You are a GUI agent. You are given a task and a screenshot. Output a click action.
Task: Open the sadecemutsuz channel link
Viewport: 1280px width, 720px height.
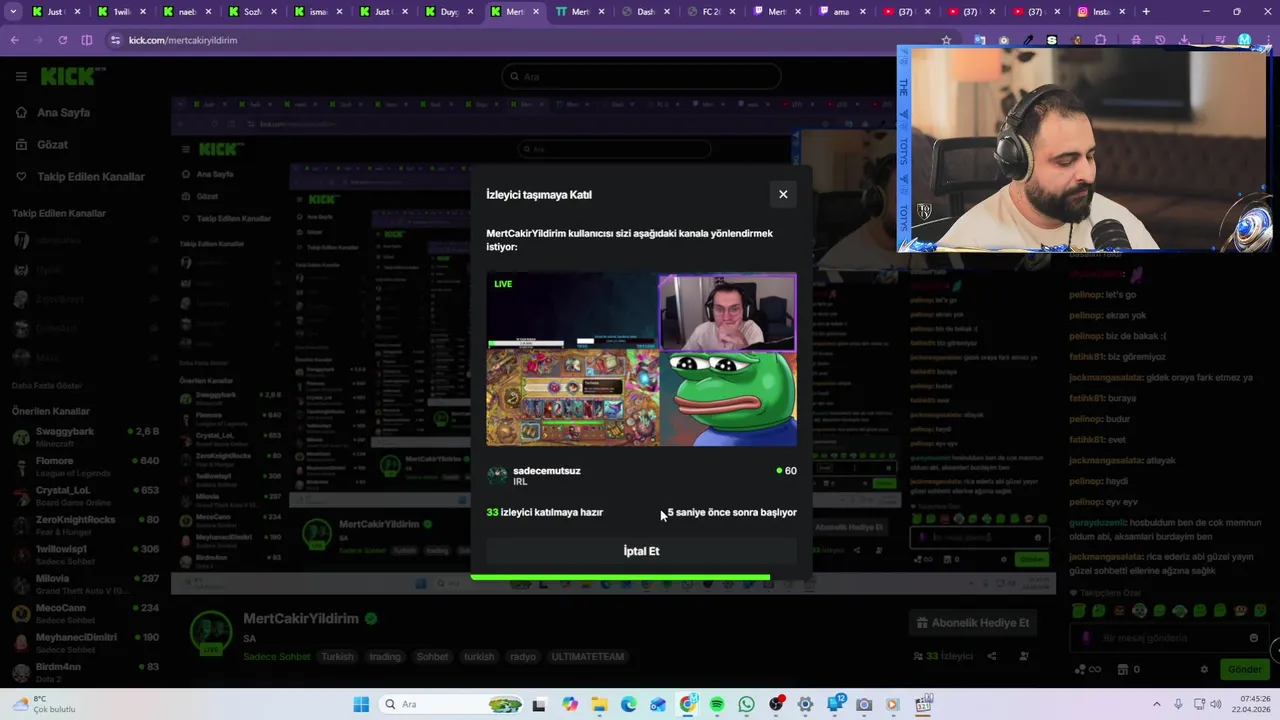point(546,470)
